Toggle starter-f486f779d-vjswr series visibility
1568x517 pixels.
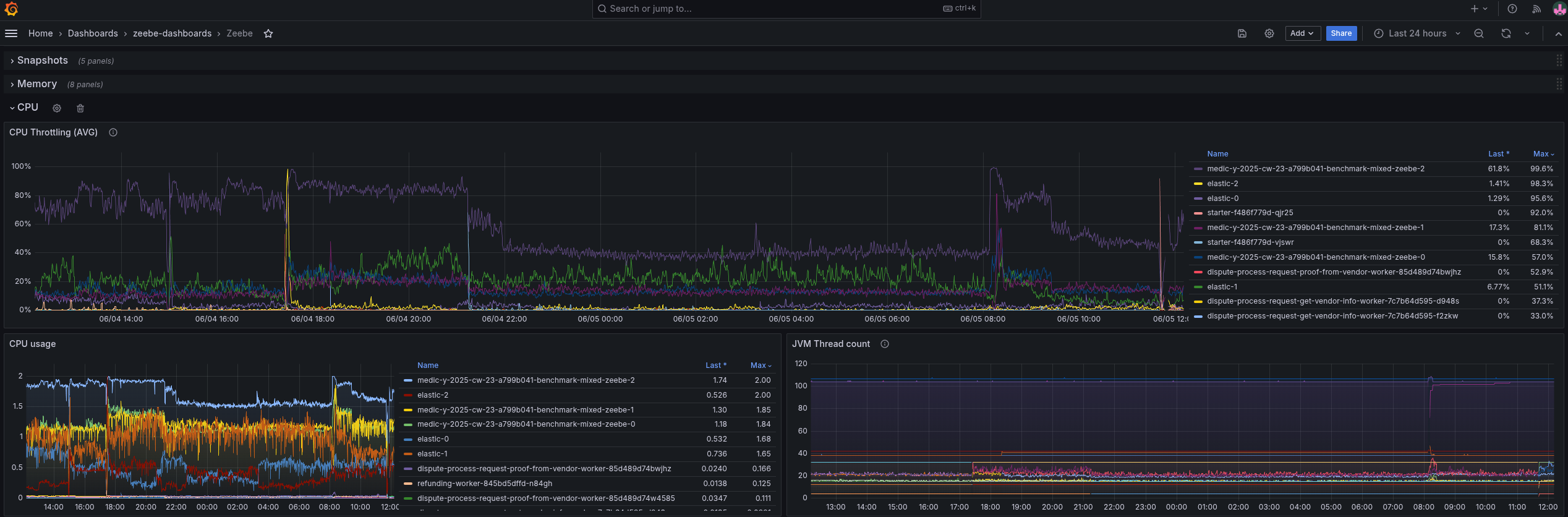coord(1250,242)
